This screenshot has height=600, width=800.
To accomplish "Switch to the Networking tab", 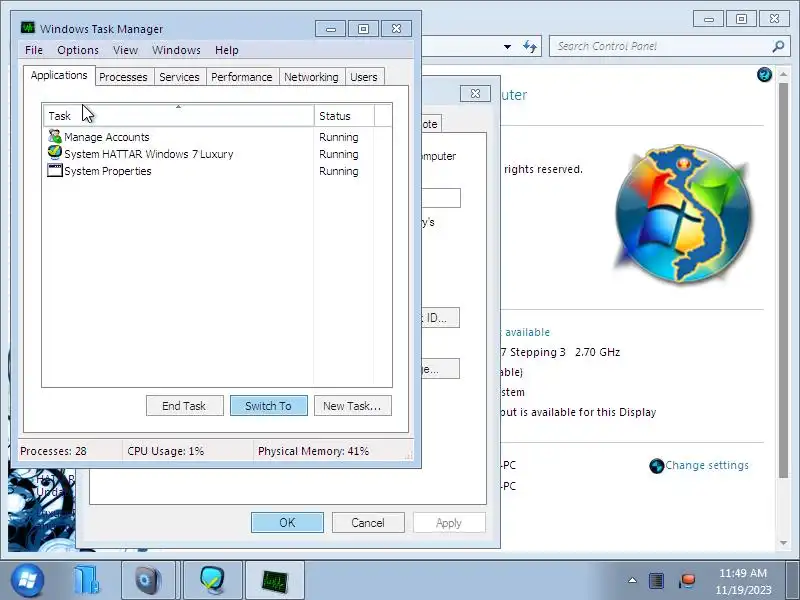I will [x=311, y=77].
